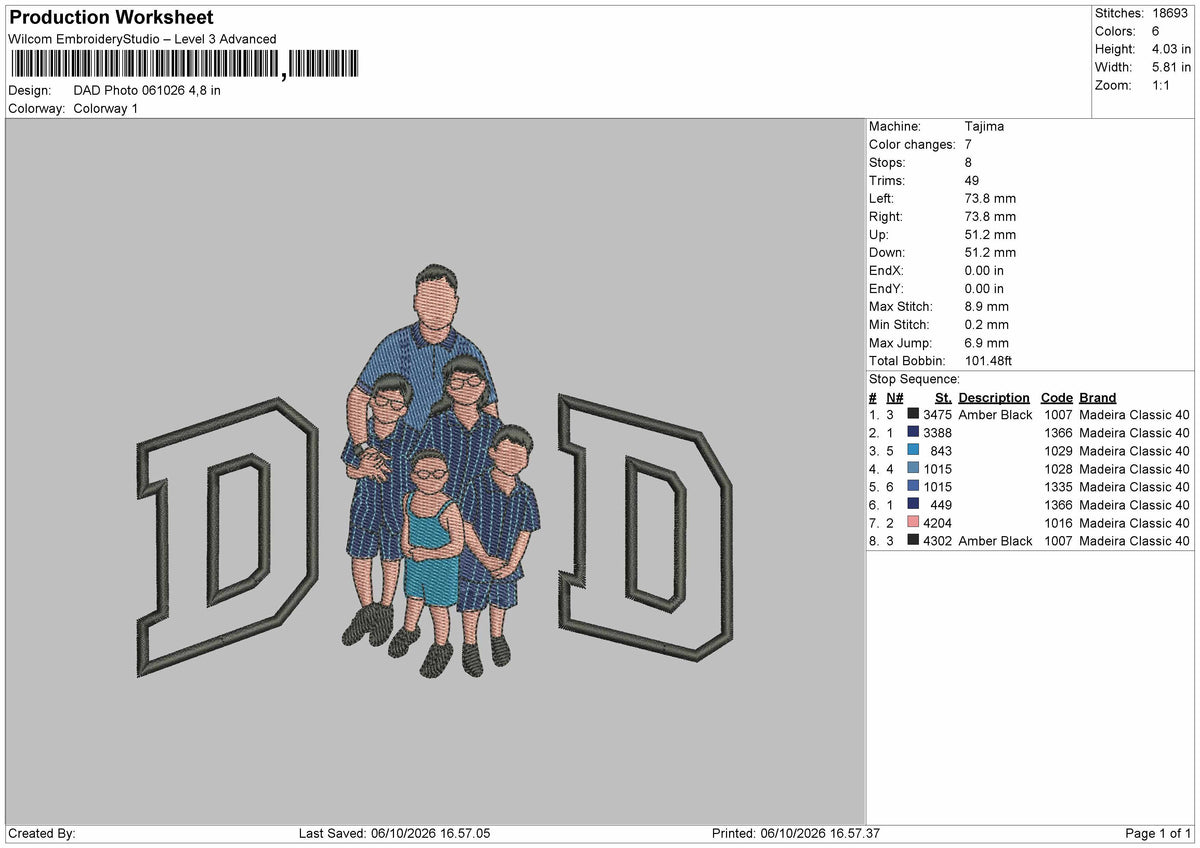Click the 'EndY:' label
Image resolution: width=1200 pixels, height=848 pixels.
pos(887,288)
